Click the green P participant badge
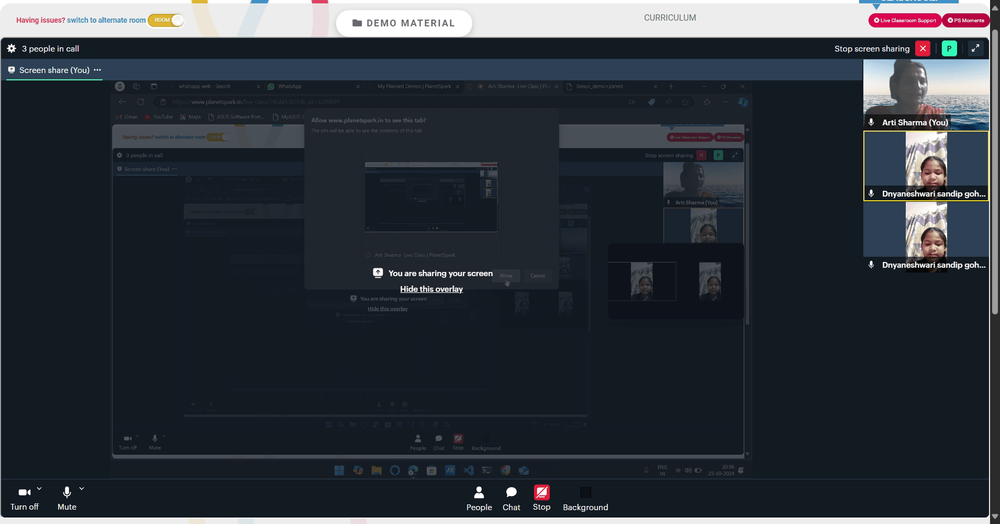Image resolution: width=1000 pixels, height=524 pixels. (949, 48)
